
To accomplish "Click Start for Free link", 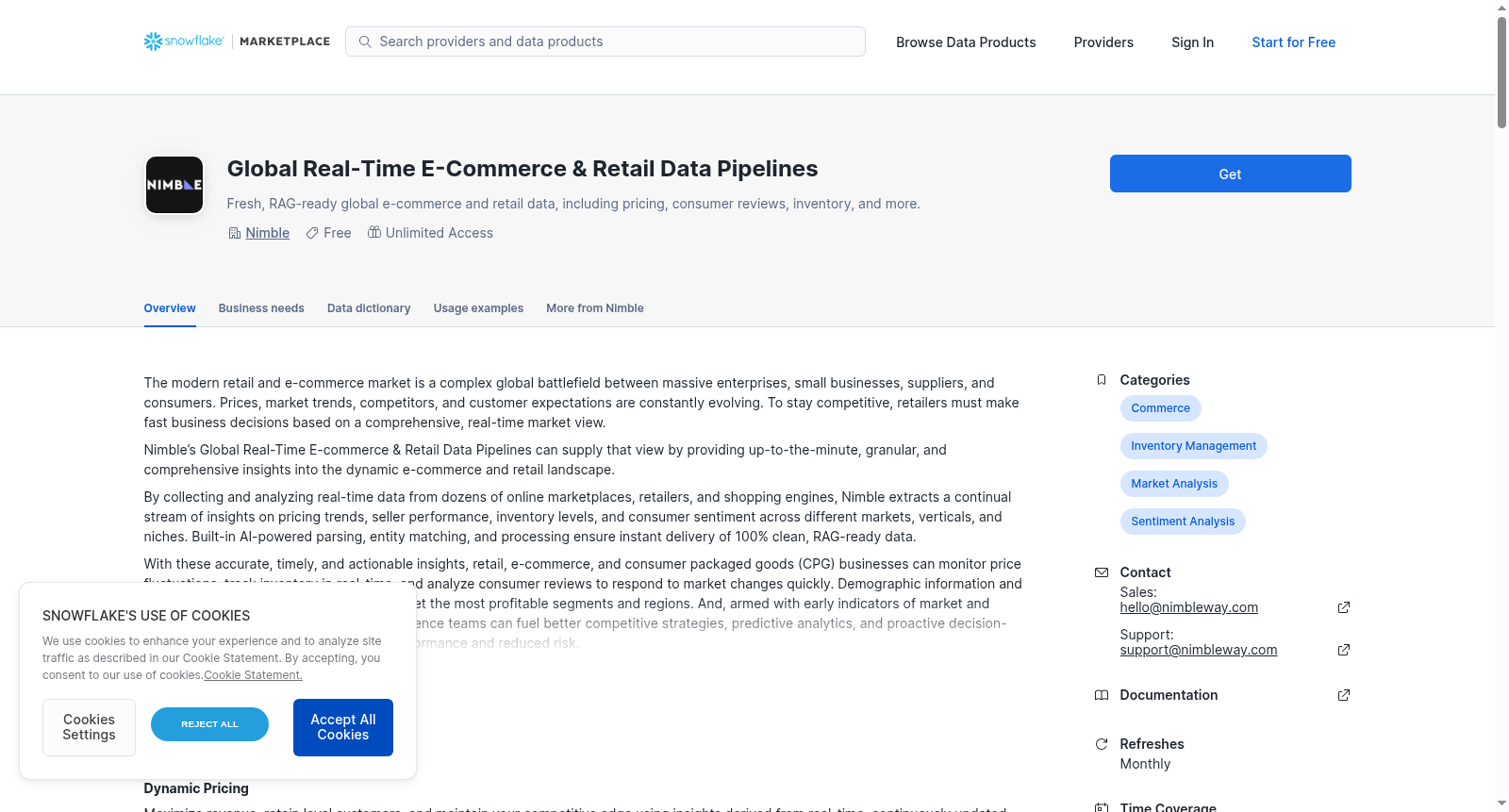I will [x=1294, y=42].
